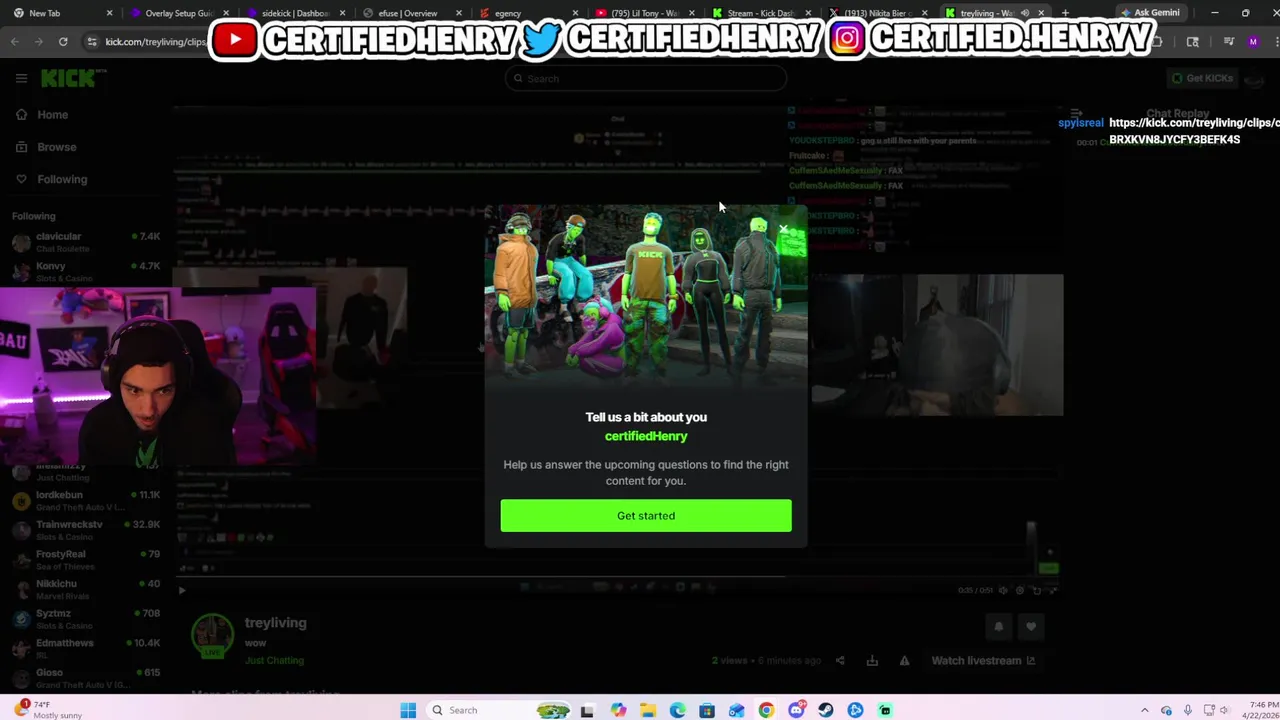Image resolution: width=1280 pixels, height=720 pixels.
Task: Focus the Kick search field
Action: pyautogui.click(x=646, y=78)
